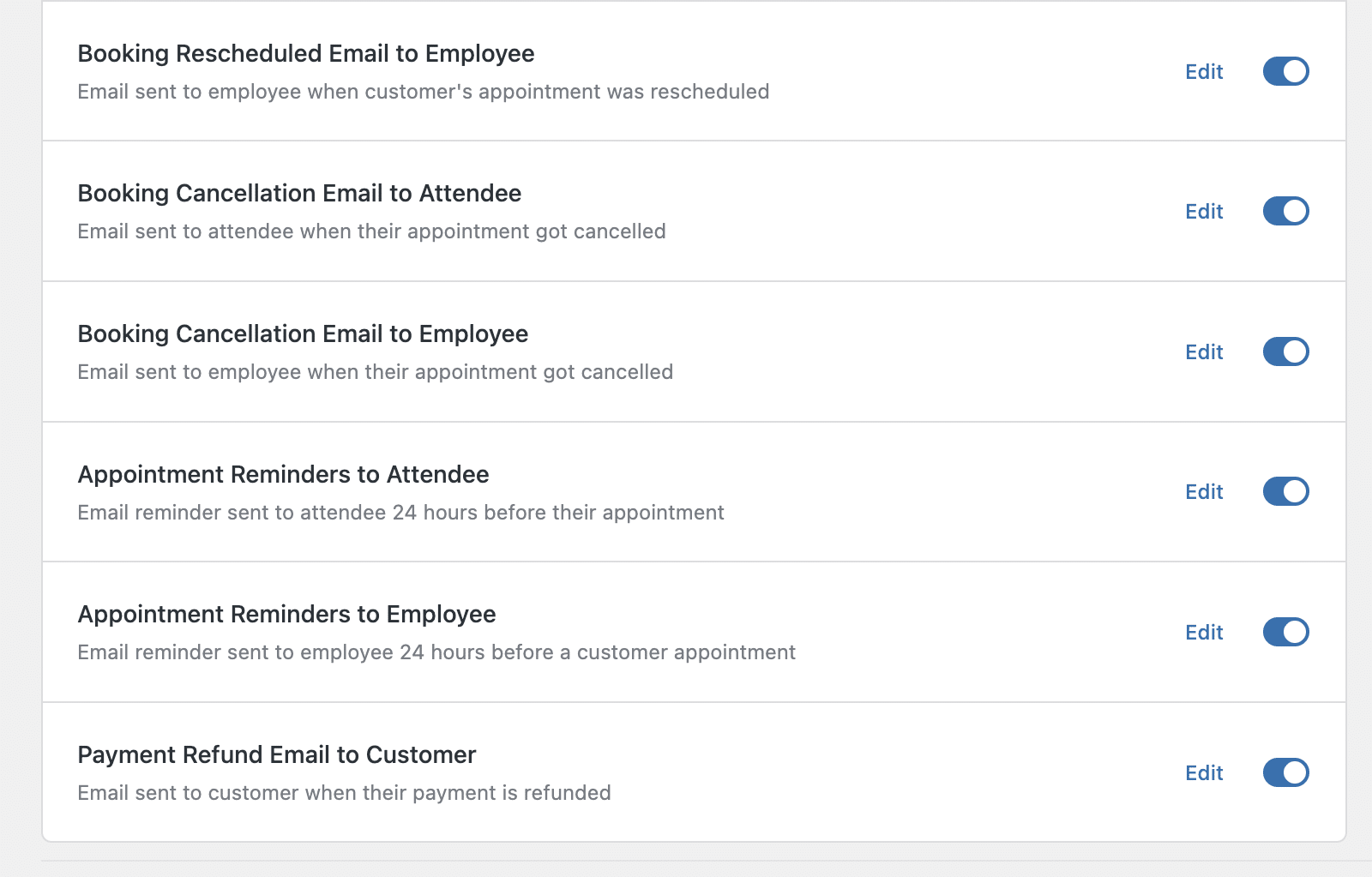Switch off Appointment Reminders to Attendee
The image size is (1372, 877).
point(1285,491)
